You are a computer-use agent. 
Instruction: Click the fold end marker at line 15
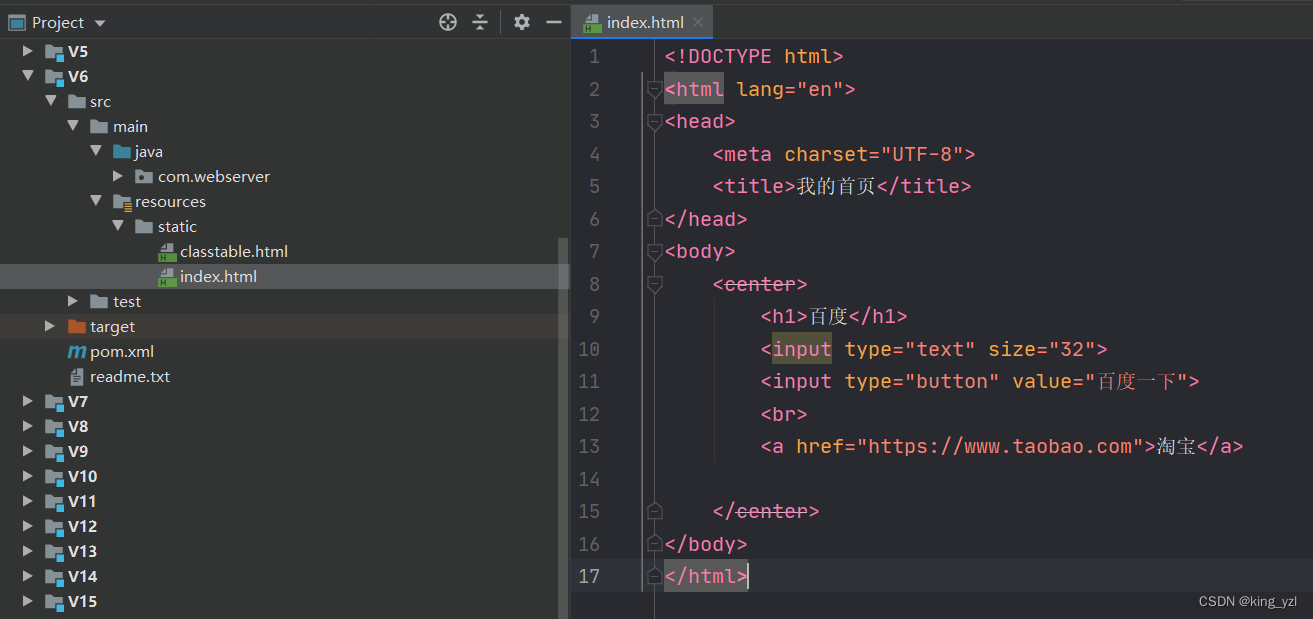[654, 511]
